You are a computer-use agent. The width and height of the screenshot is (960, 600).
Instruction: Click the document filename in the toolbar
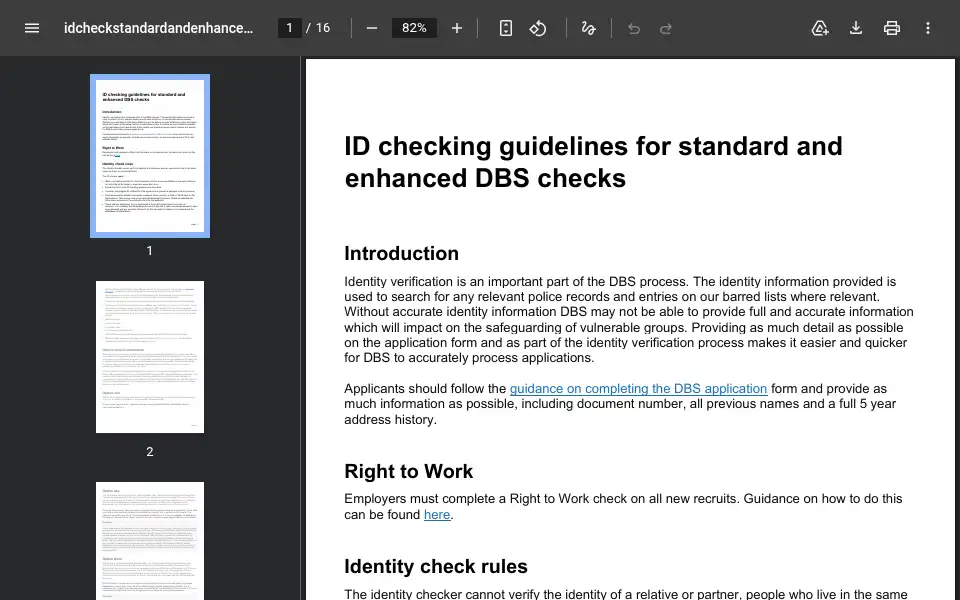158,28
